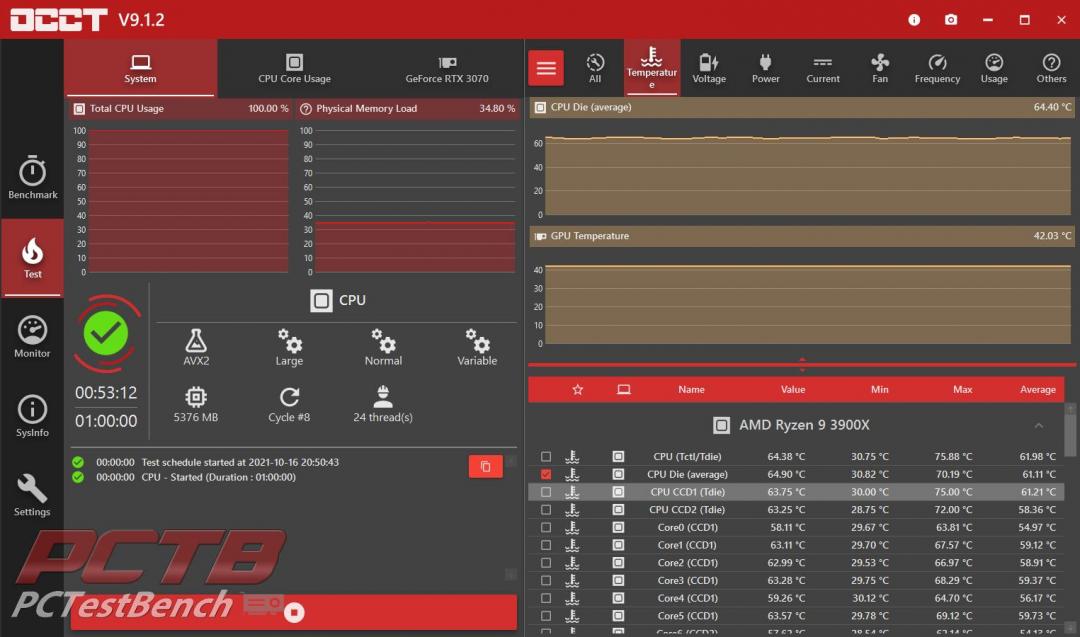Viewport: 1080px width, 637px height.
Task: Filter sensors by Fan
Action: (880, 68)
